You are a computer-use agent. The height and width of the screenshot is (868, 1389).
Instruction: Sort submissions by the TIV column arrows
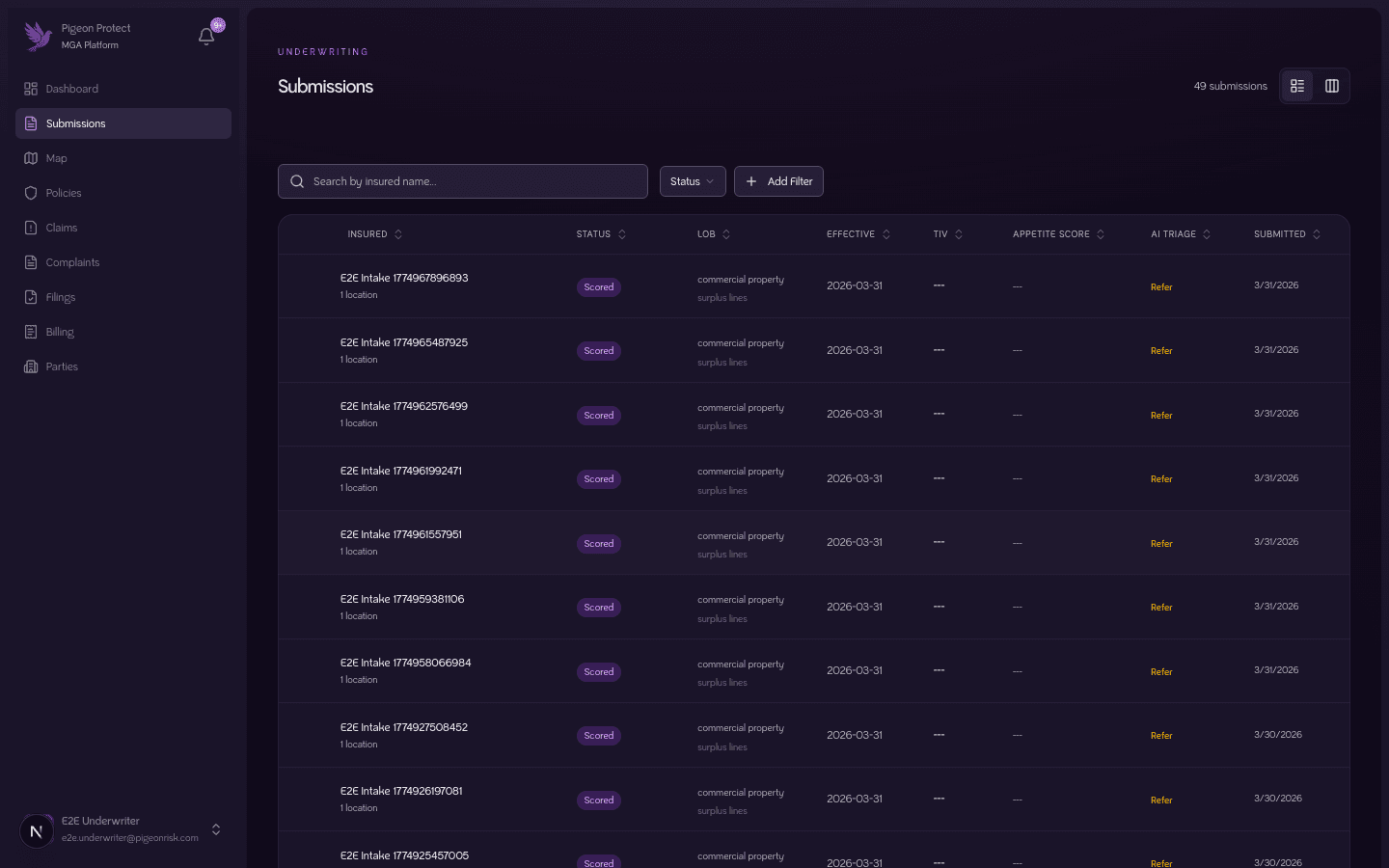pyautogui.click(x=959, y=233)
